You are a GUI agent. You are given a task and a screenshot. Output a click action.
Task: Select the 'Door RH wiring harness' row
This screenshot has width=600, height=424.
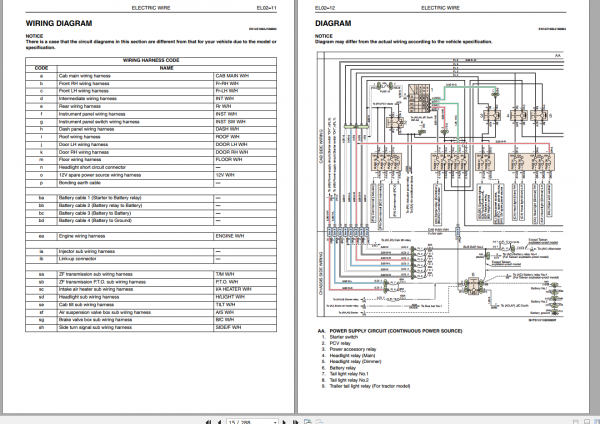coord(151,152)
